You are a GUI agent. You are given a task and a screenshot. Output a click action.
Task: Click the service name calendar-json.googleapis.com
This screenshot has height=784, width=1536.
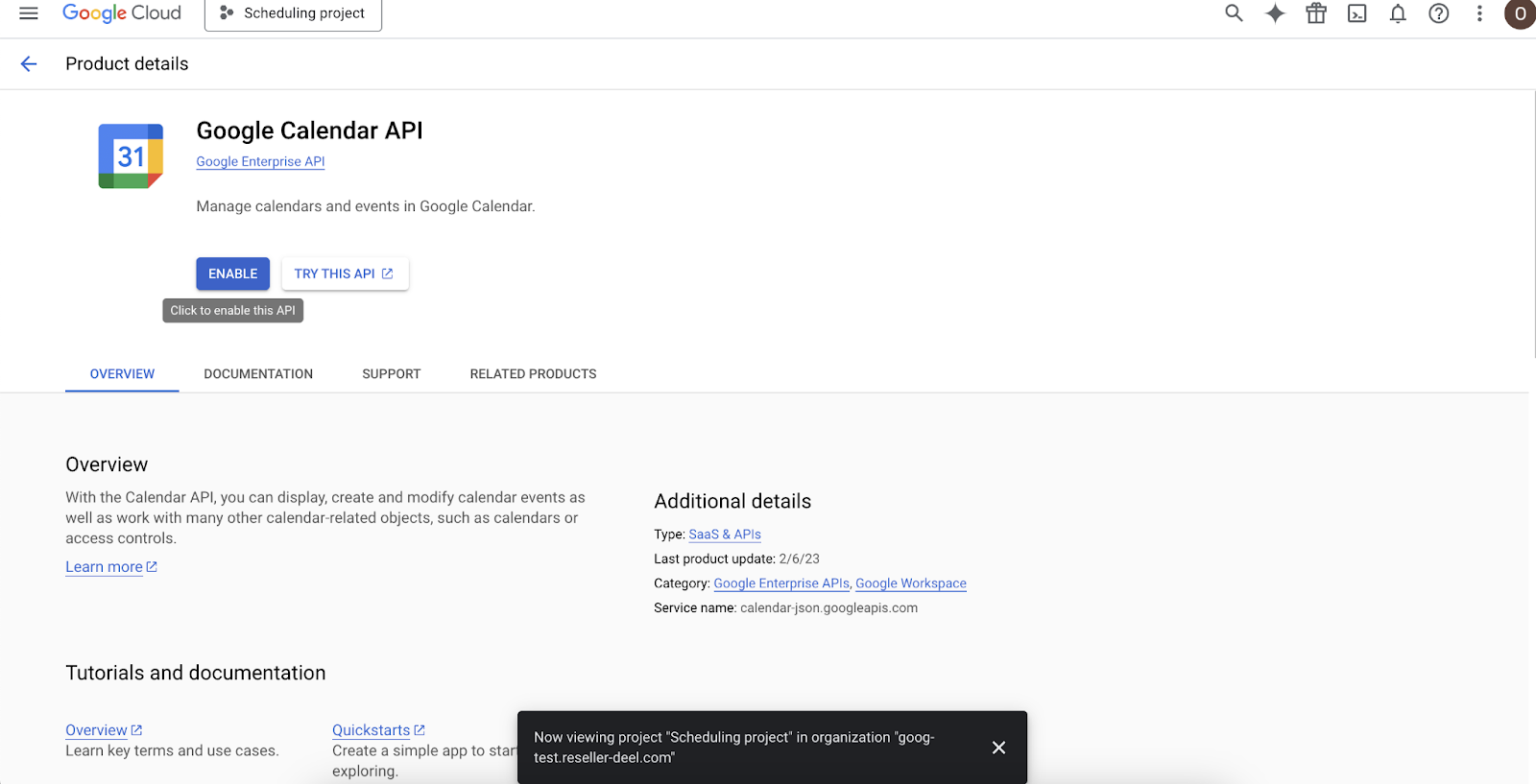click(x=828, y=608)
